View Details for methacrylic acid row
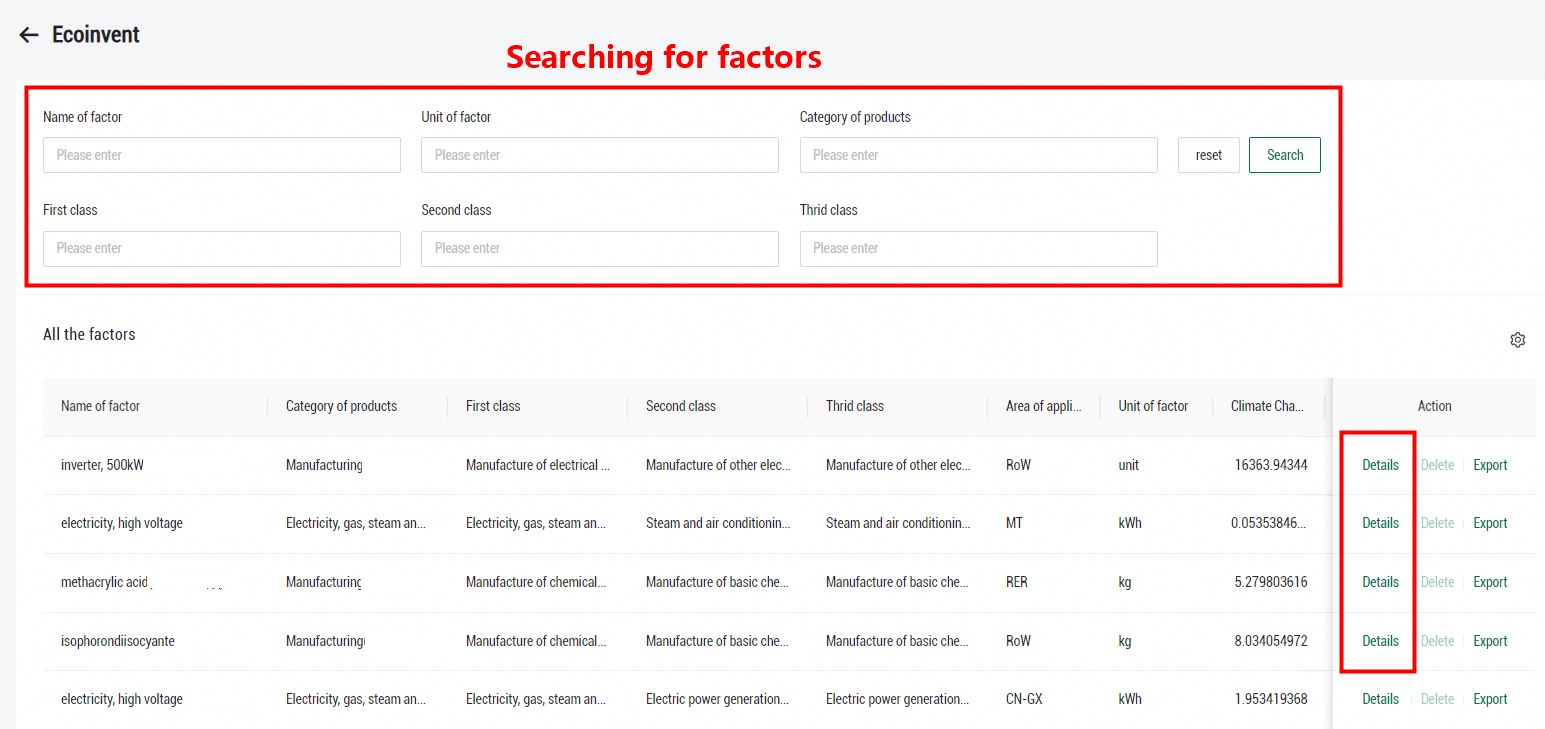The image size is (1545, 729). pyautogui.click(x=1380, y=582)
